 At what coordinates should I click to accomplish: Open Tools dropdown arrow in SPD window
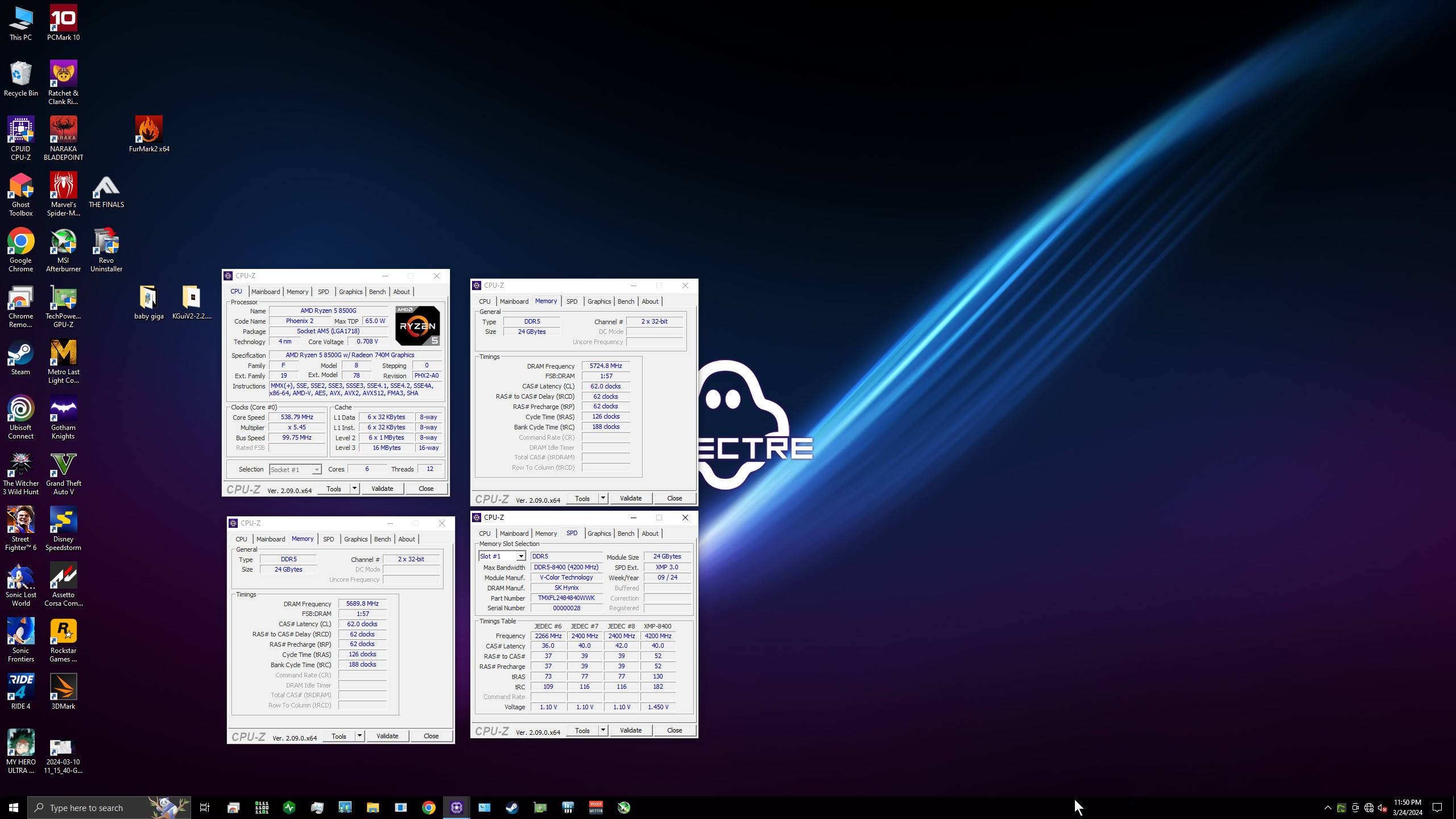pos(603,730)
